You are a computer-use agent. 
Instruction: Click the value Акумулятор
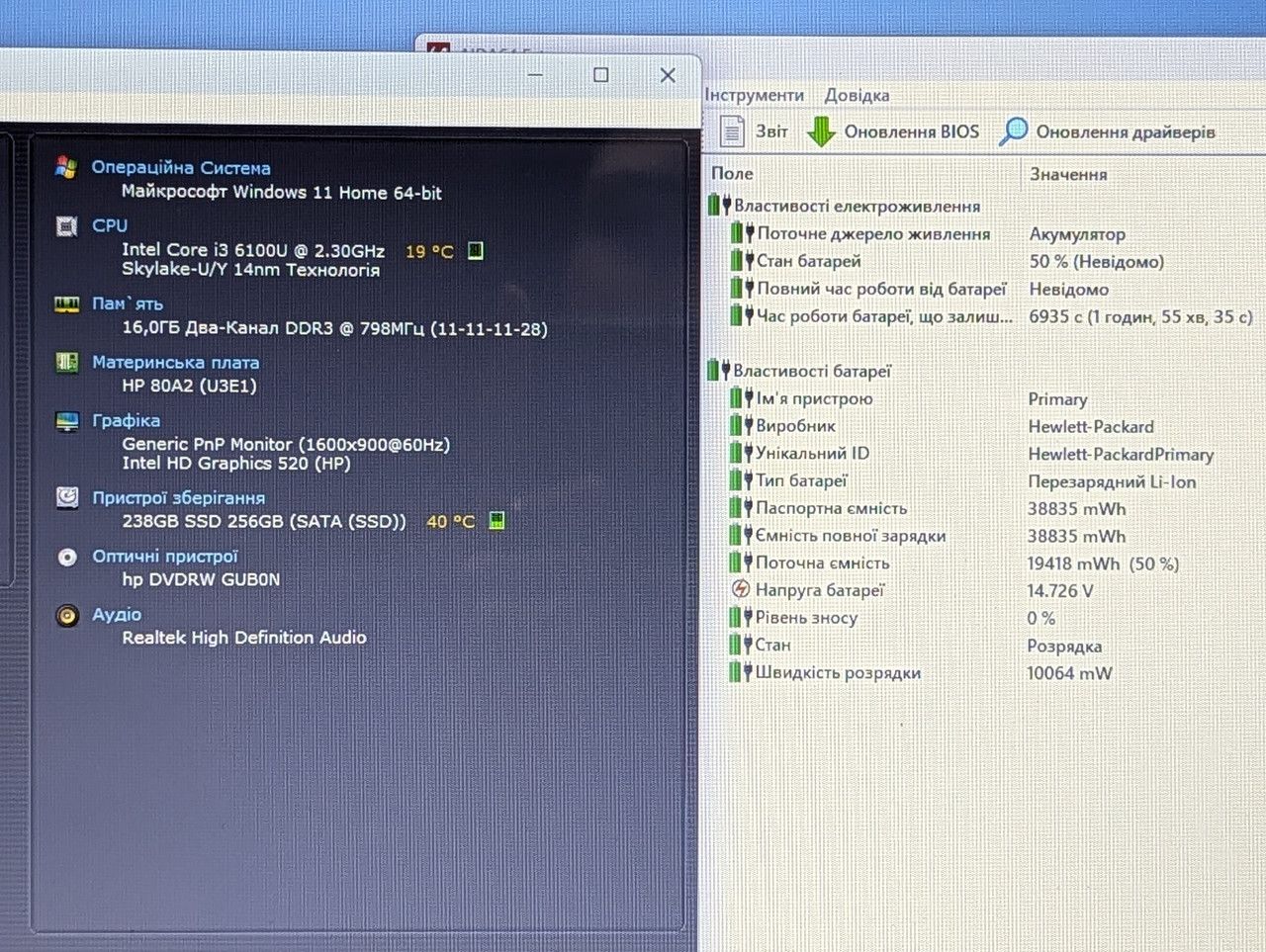(x=1077, y=234)
